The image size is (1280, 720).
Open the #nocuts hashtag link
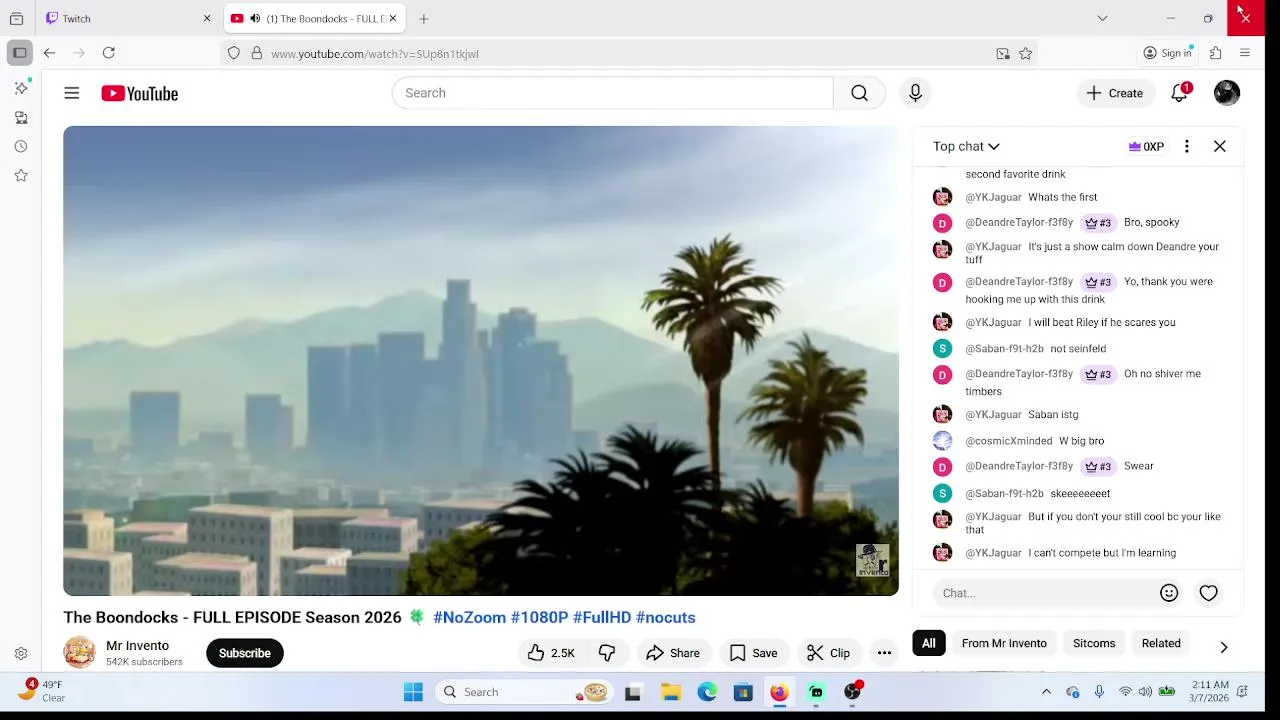pyautogui.click(x=665, y=617)
